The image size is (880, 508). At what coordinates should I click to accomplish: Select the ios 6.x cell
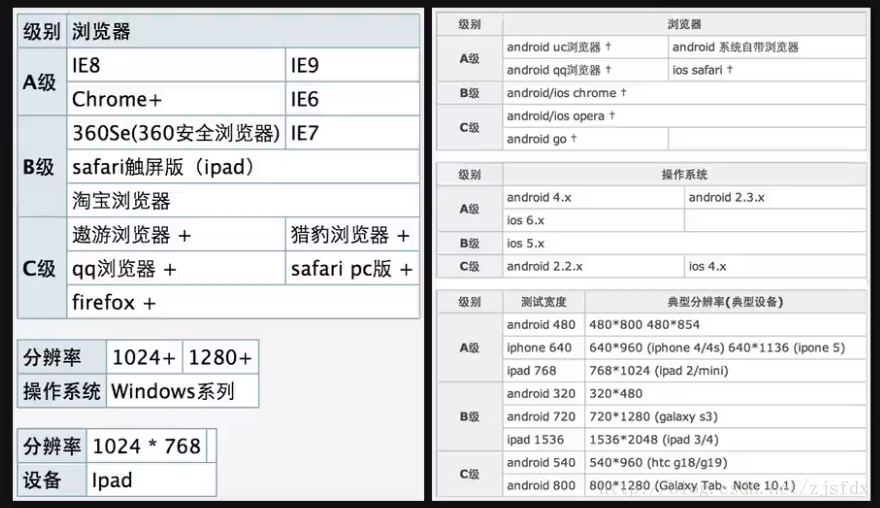coord(593,221)
